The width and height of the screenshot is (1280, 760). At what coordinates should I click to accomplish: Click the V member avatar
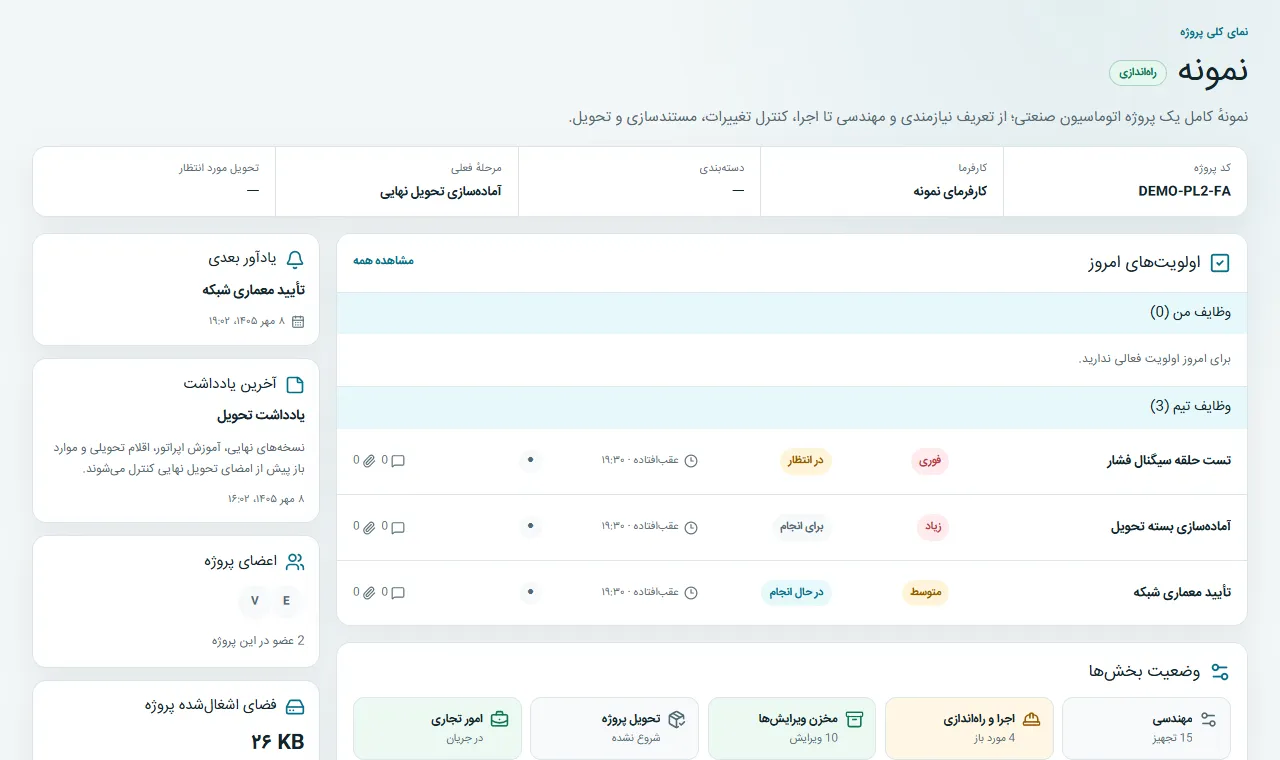pos(255,601)
